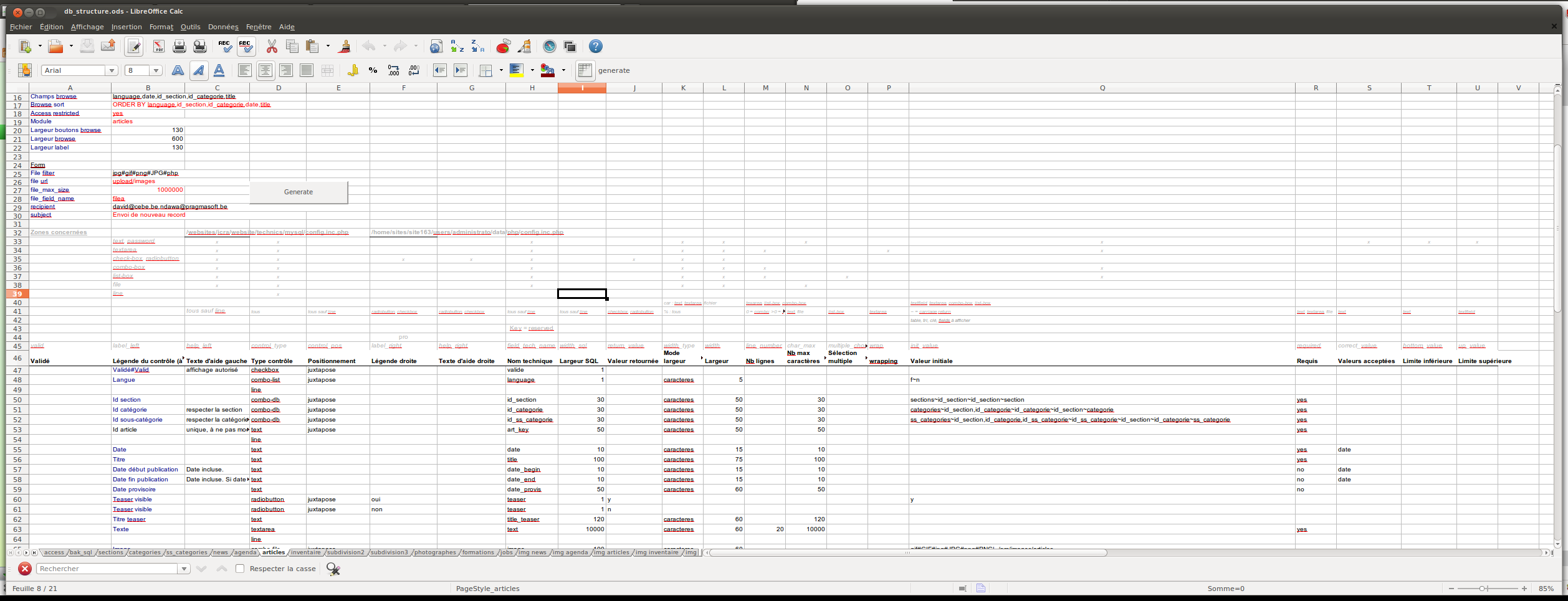This screenshot has width=1568, height=601.
Task: Open the Arial font name dropdown
Action: [112, 70]
